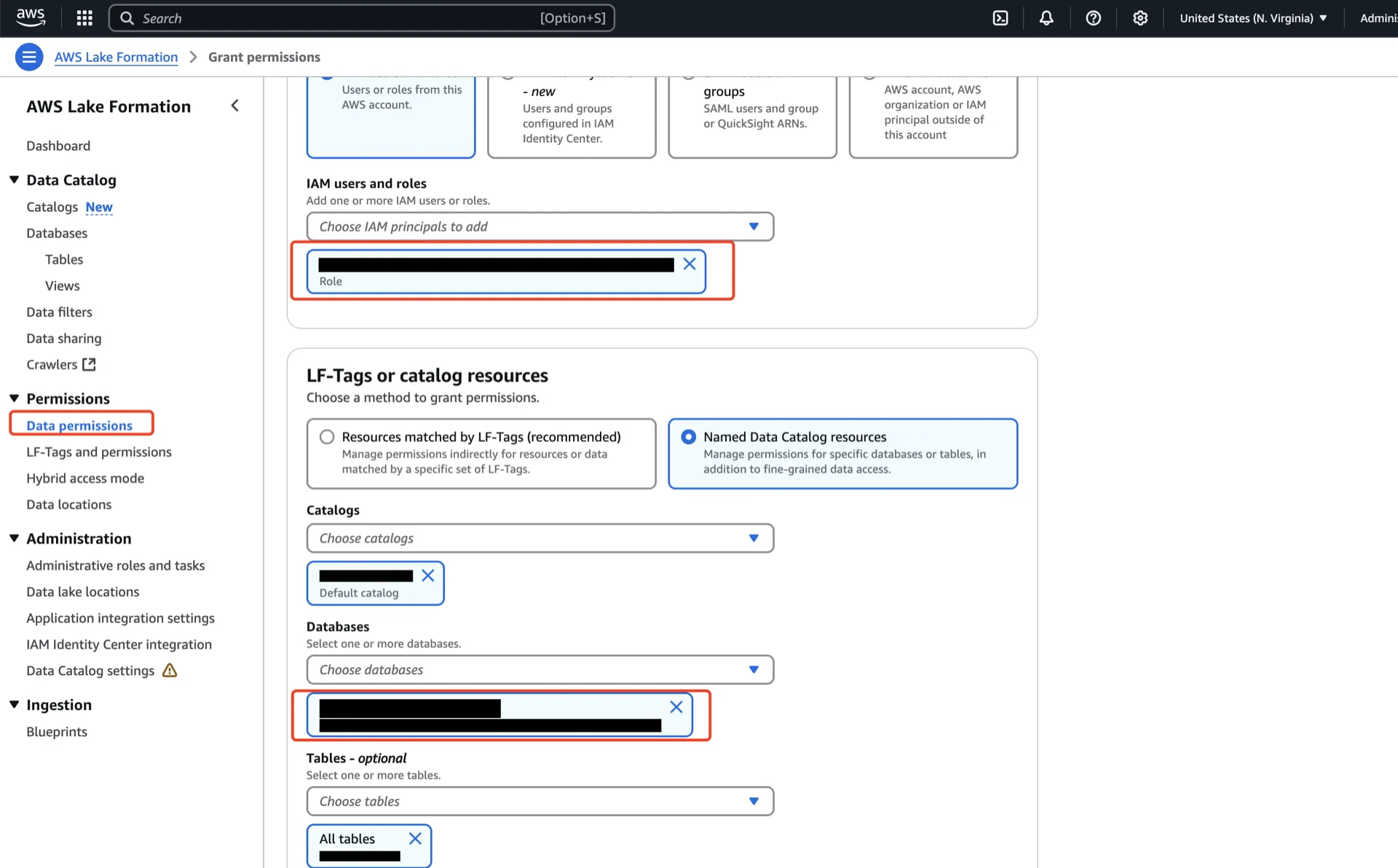Open the settings gear icon
This screenshot has width=1398, height=868.
[x=1140, y=18]
